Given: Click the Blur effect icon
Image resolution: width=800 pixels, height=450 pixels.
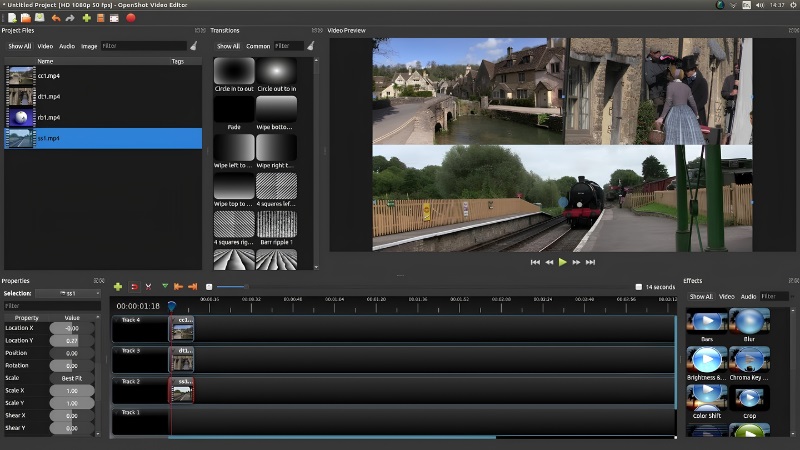Looking at the screenshot, I should tap(749, 321).
